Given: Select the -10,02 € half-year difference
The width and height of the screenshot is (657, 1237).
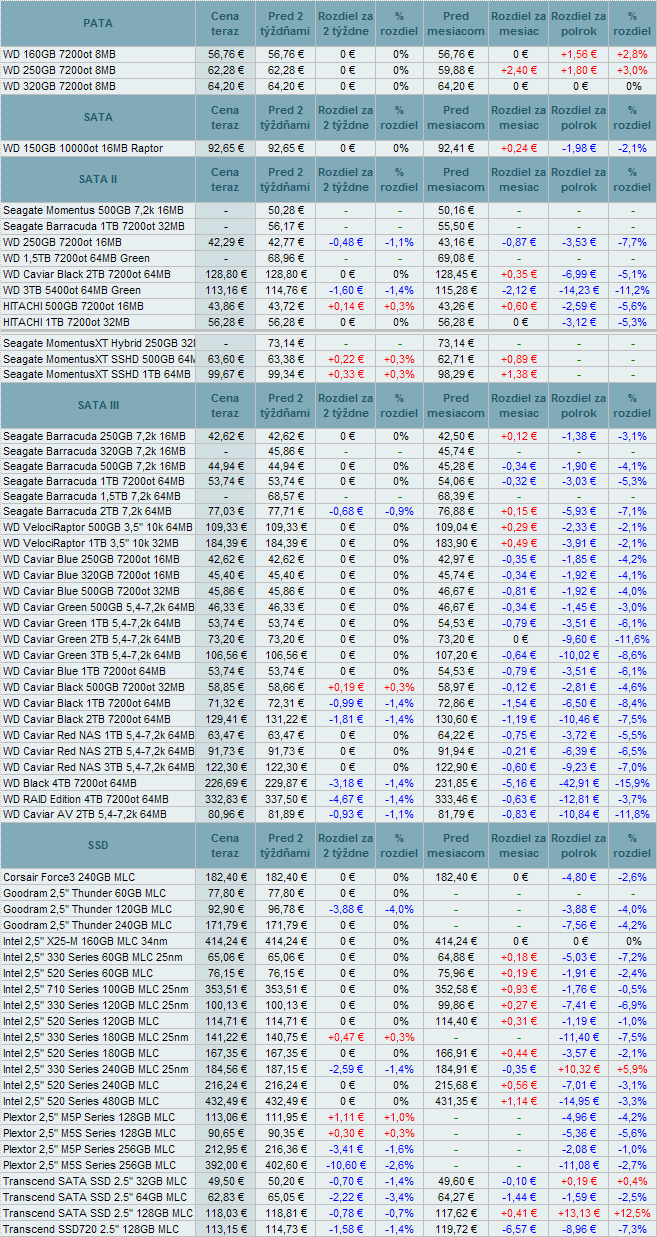Looking at the screenshot, I should coord(578,654).
